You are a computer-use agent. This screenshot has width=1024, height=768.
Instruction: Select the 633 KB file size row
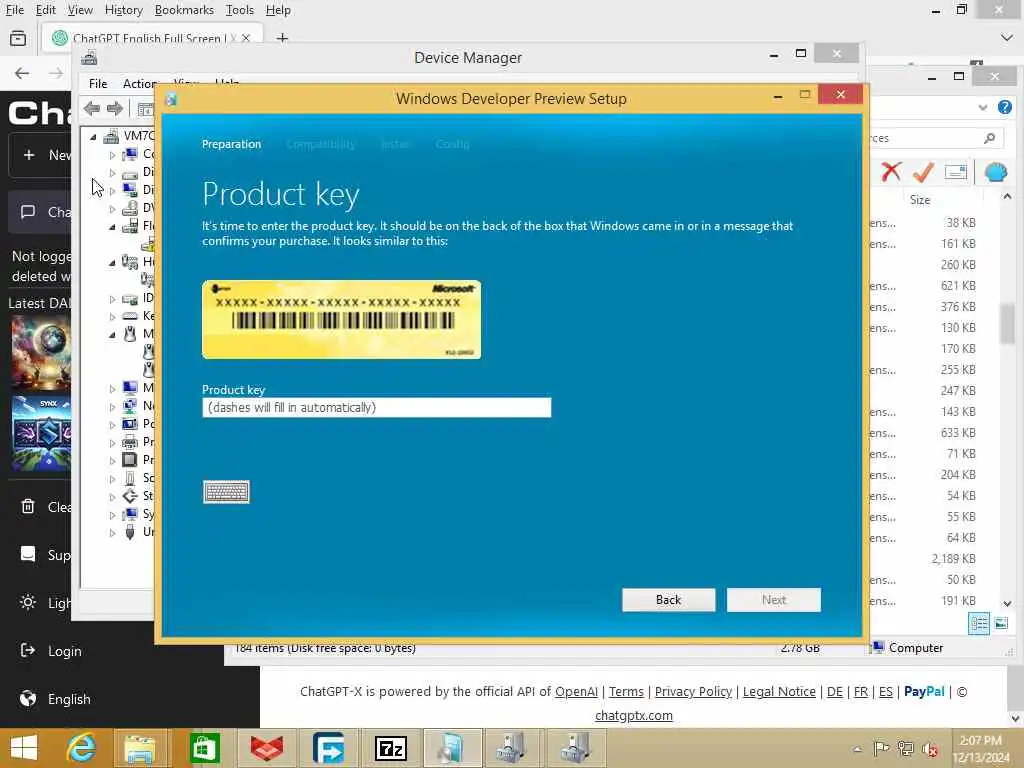coord(957,433)
